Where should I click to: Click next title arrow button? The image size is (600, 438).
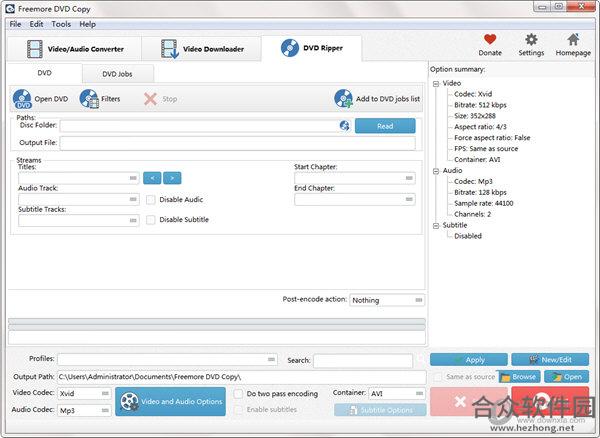click(172, 178)
